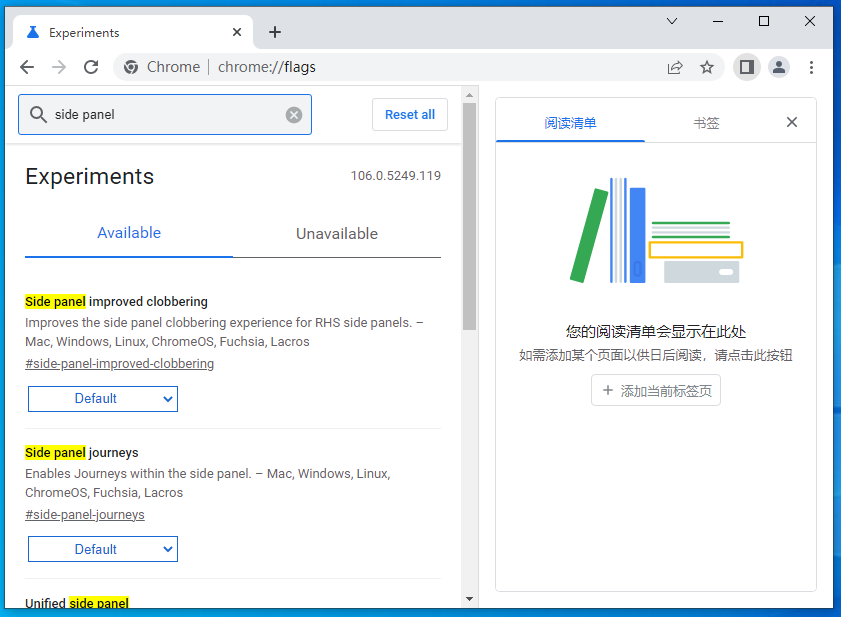Click the Side panel journeys title

[x=82, y=453]
